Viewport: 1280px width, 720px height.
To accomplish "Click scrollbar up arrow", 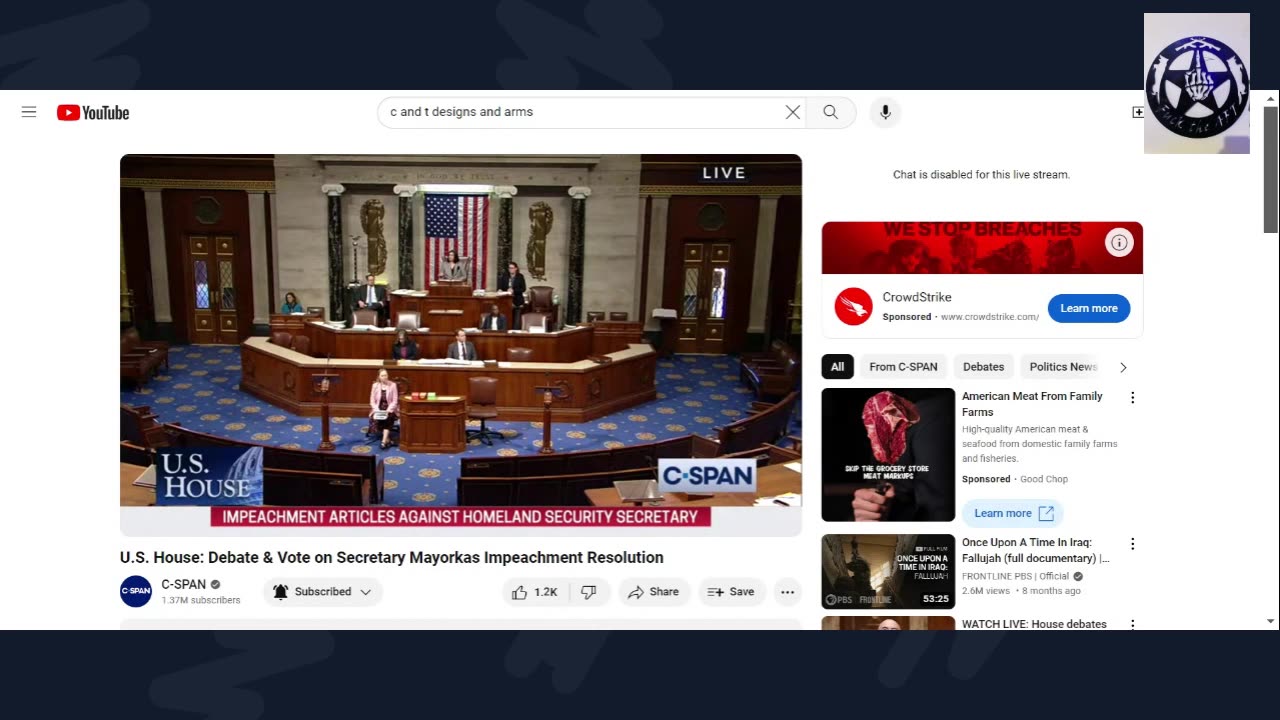I will pyautogui.click(x=1271, y=99).
